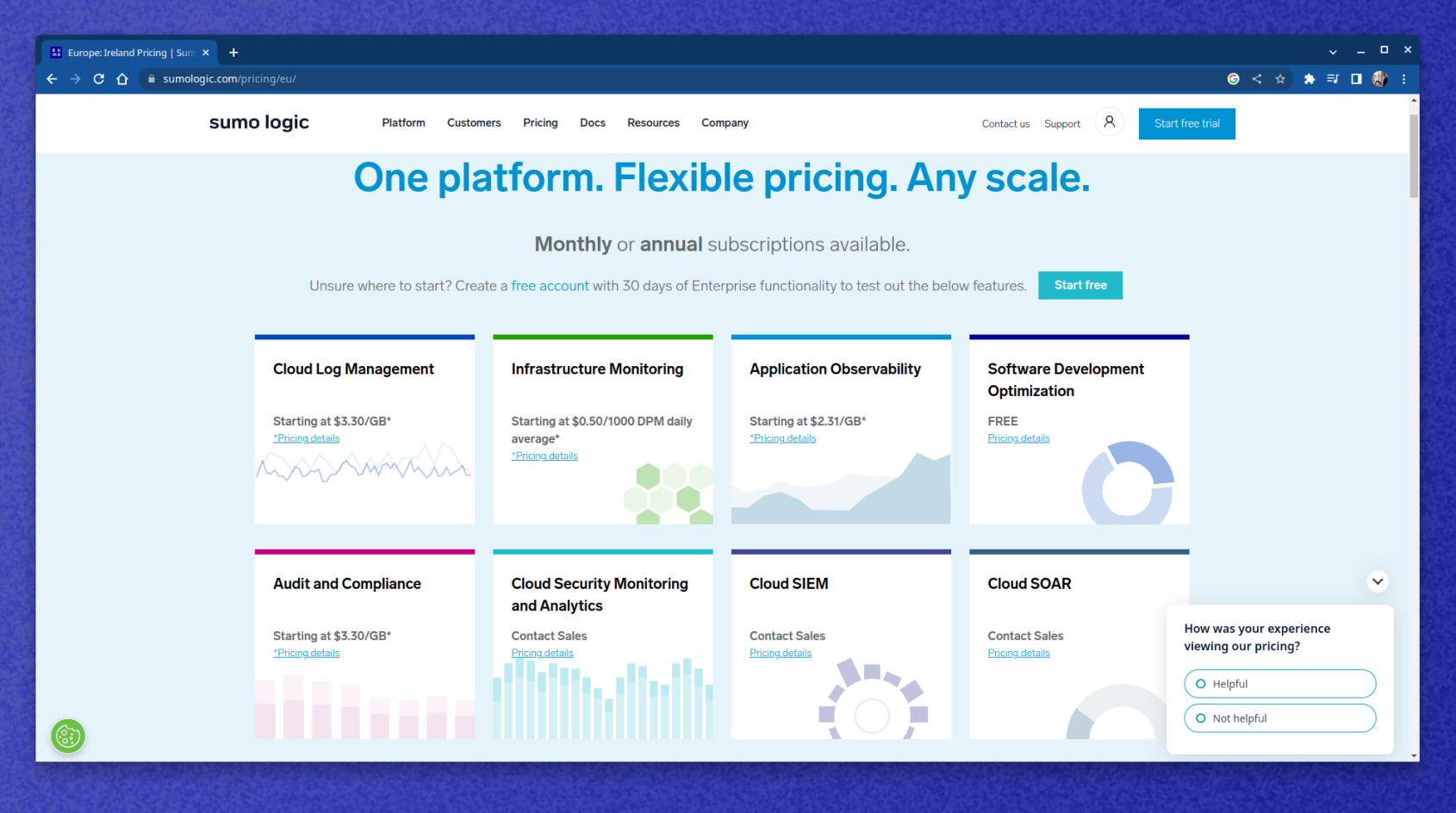The image size is (1456, 813).
Task: Open the tab search dropdown arrow
Action: [x=1333, y=52]
